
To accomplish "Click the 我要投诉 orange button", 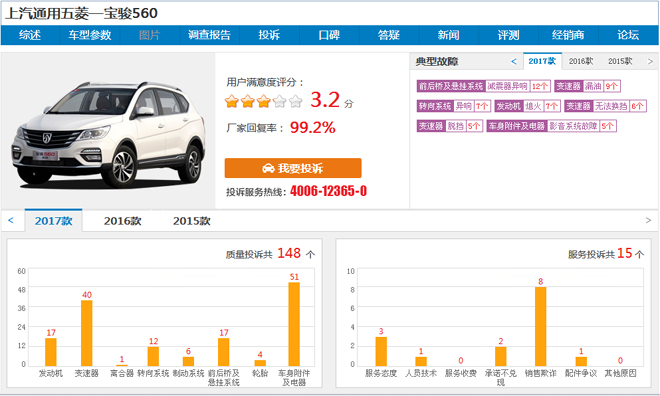I will tap(293, 168).
